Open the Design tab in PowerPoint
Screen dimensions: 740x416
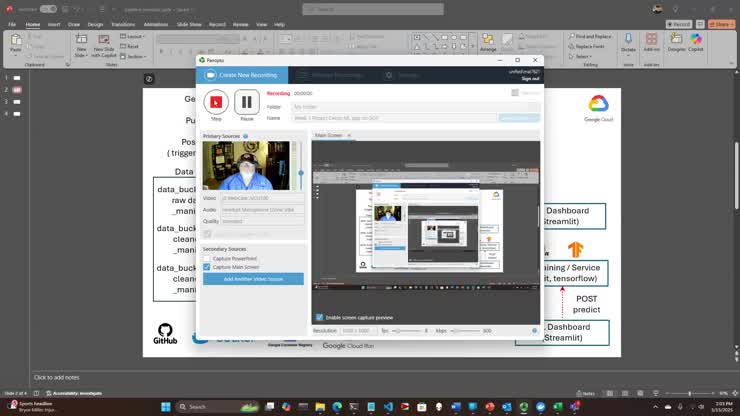[95, 25]
